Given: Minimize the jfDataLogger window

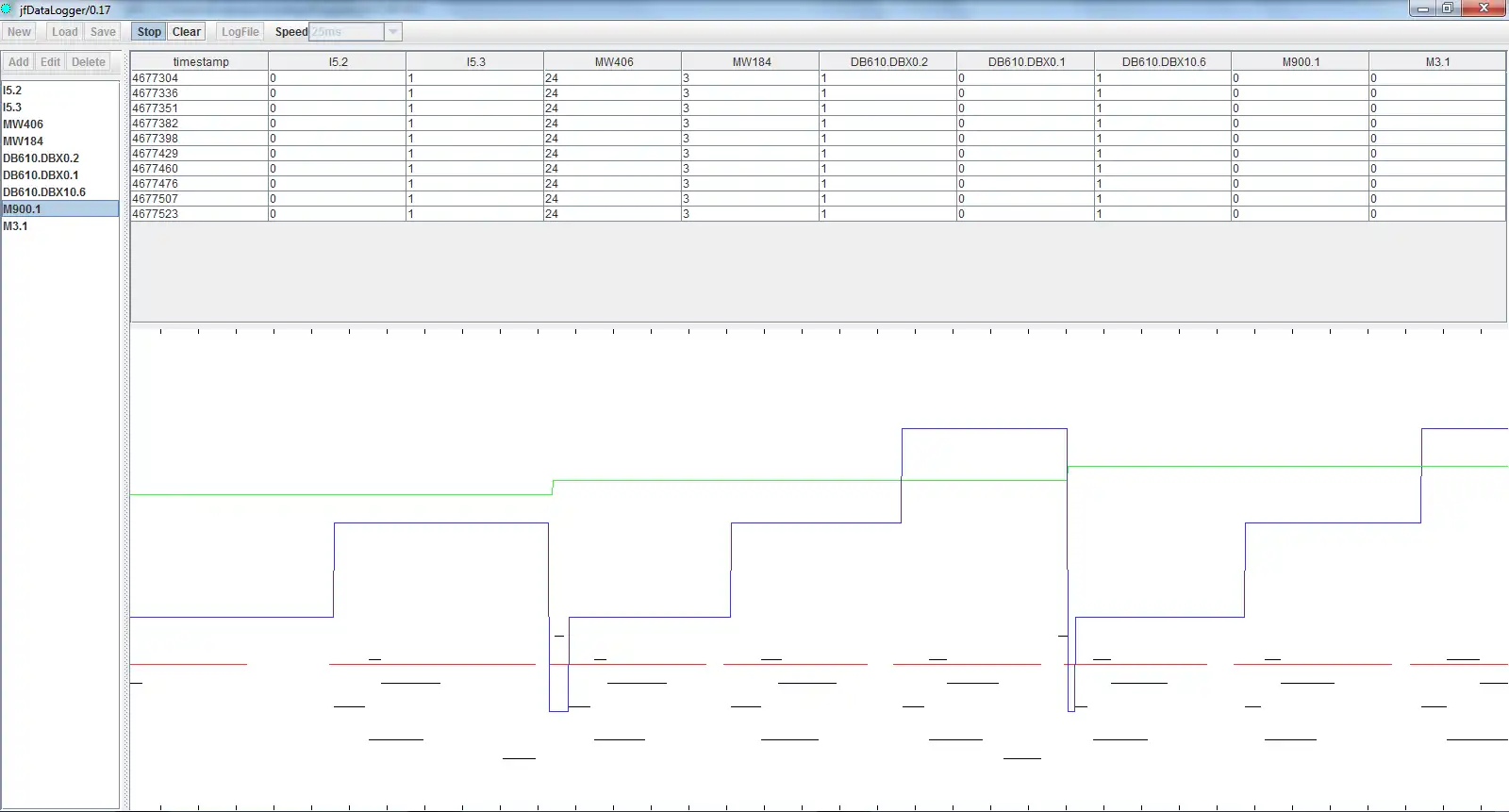Looking at the screenshot, I should (1423, 8).
